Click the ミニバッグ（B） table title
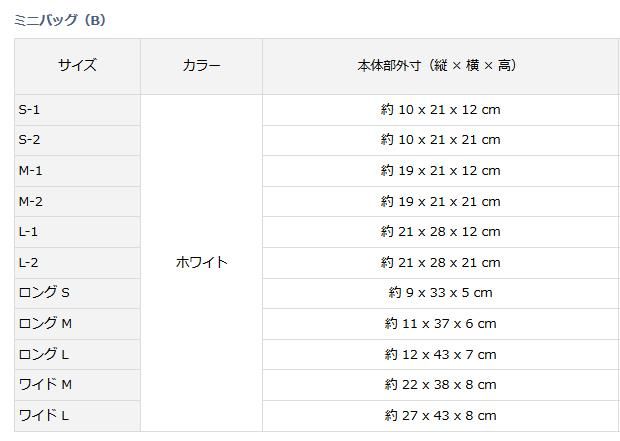This screenshot has width=620, height=441. [60, 20]
